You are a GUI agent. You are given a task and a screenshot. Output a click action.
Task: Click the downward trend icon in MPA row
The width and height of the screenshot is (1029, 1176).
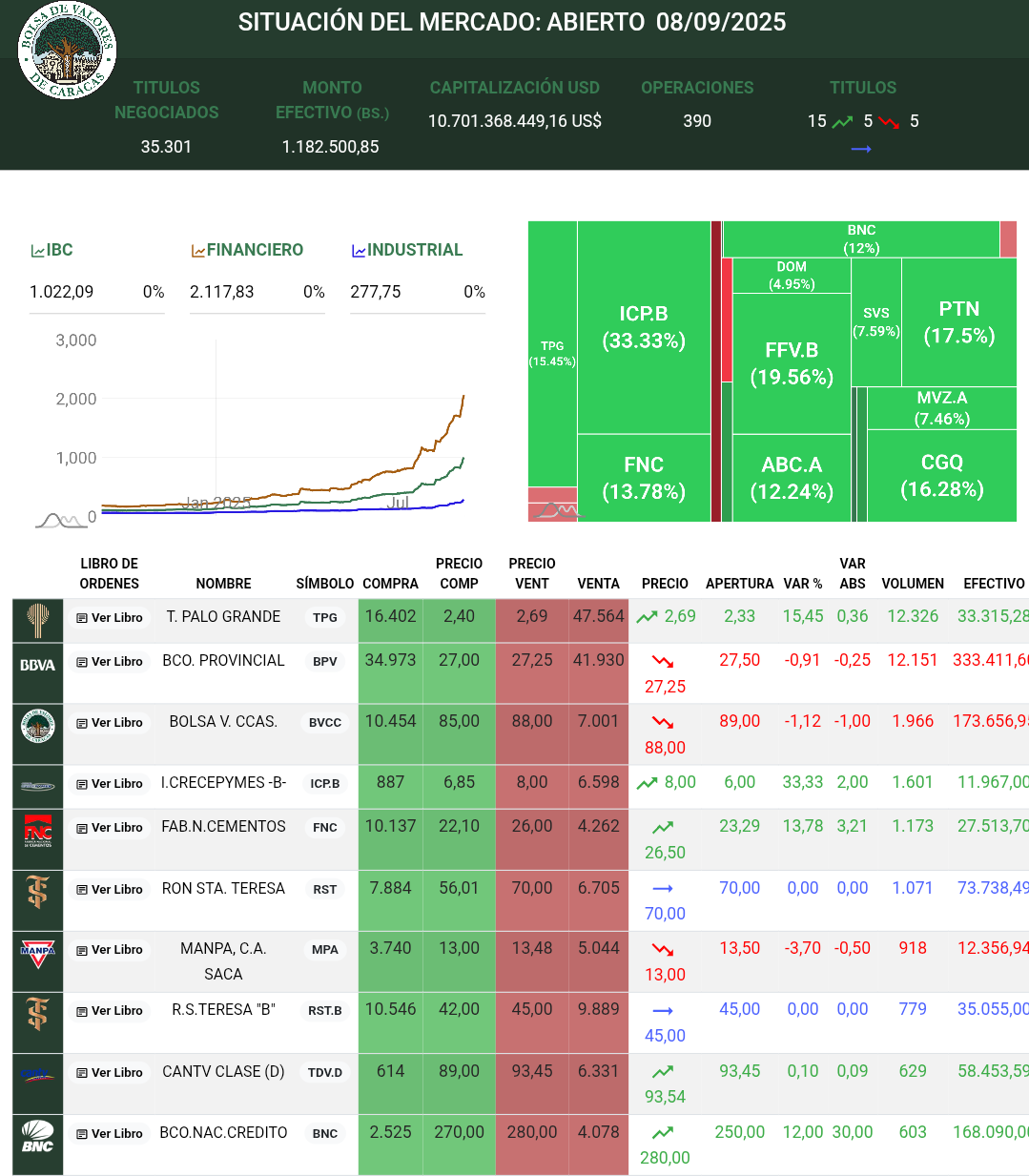pos(663,949)
